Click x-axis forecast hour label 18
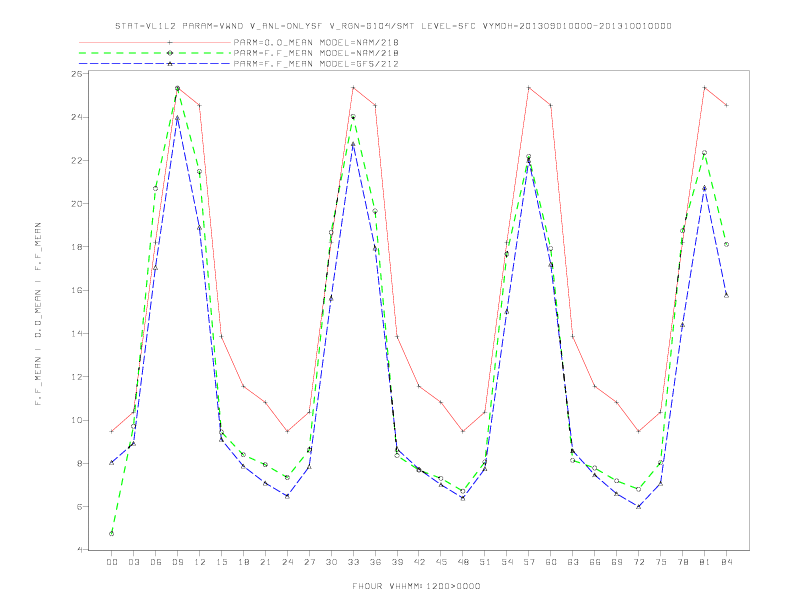The height and width of the screenshot is (612, 792). tap(243, 562)
